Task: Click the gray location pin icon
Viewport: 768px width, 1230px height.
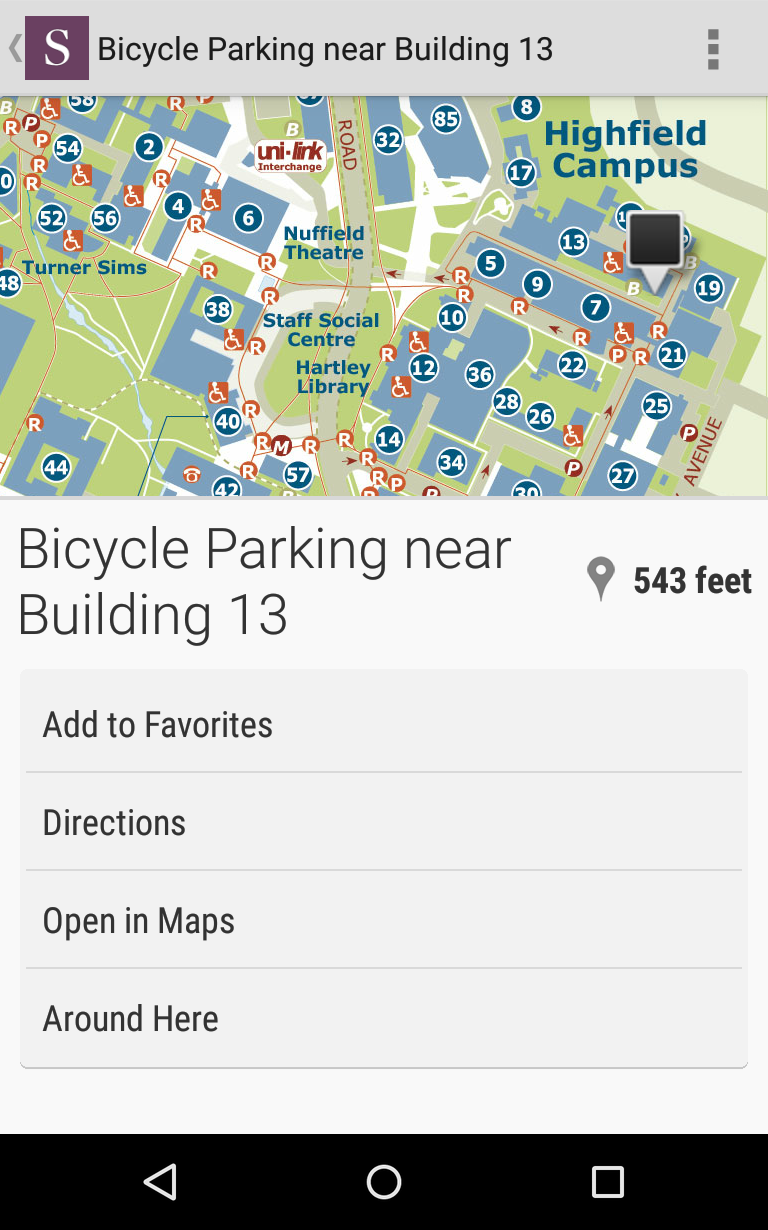Action: (600, 580)
